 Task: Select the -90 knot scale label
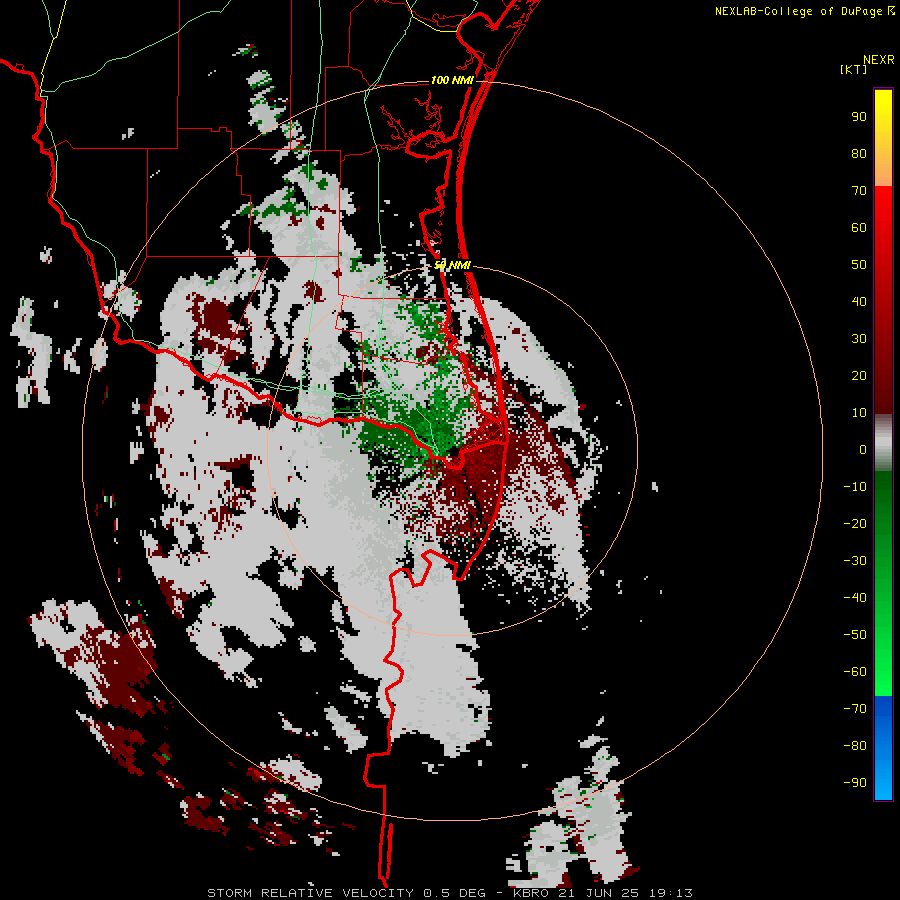coord(855,782)
